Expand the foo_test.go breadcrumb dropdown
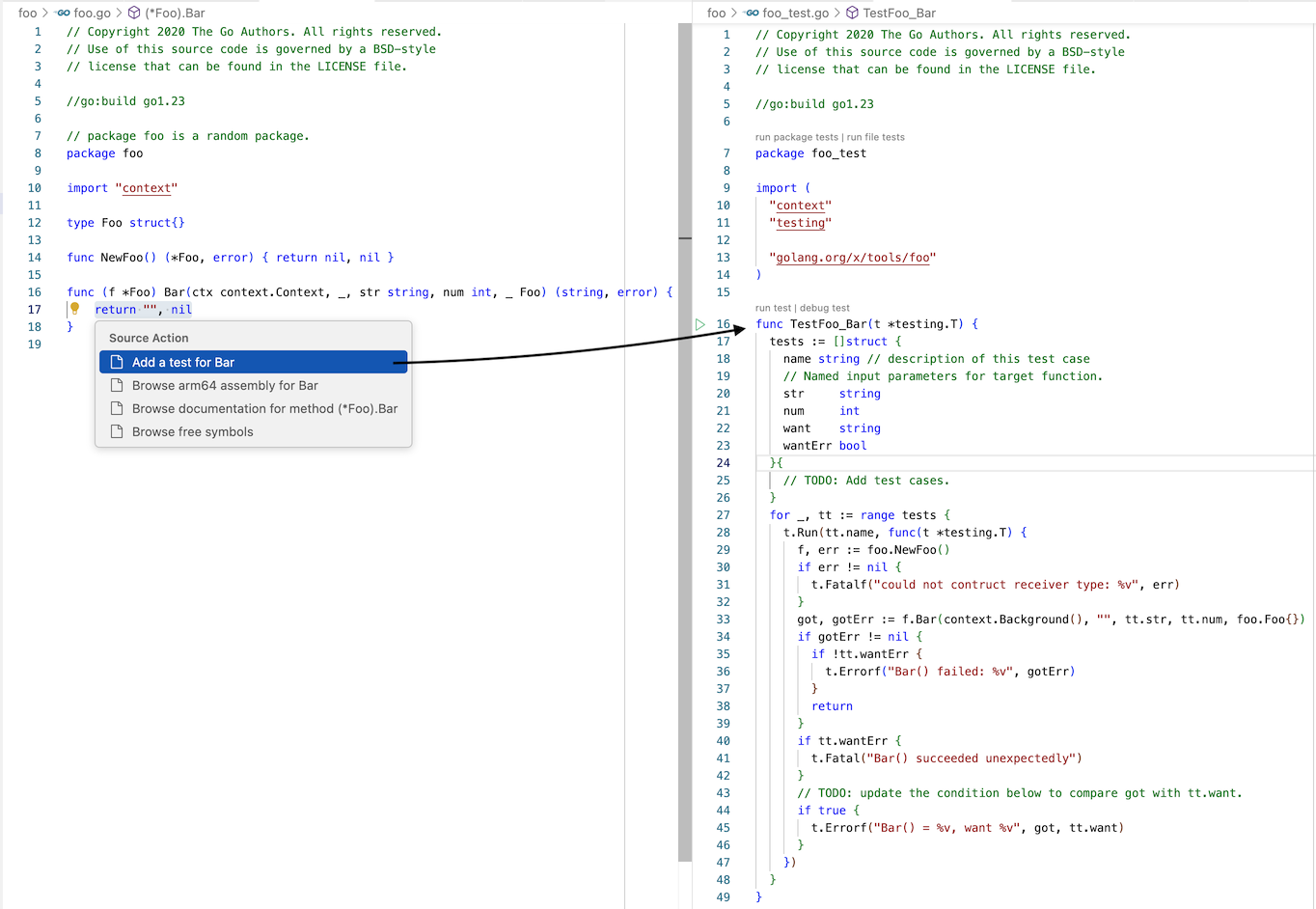This screenshot has width=1316, height=909. click(795, 13)
